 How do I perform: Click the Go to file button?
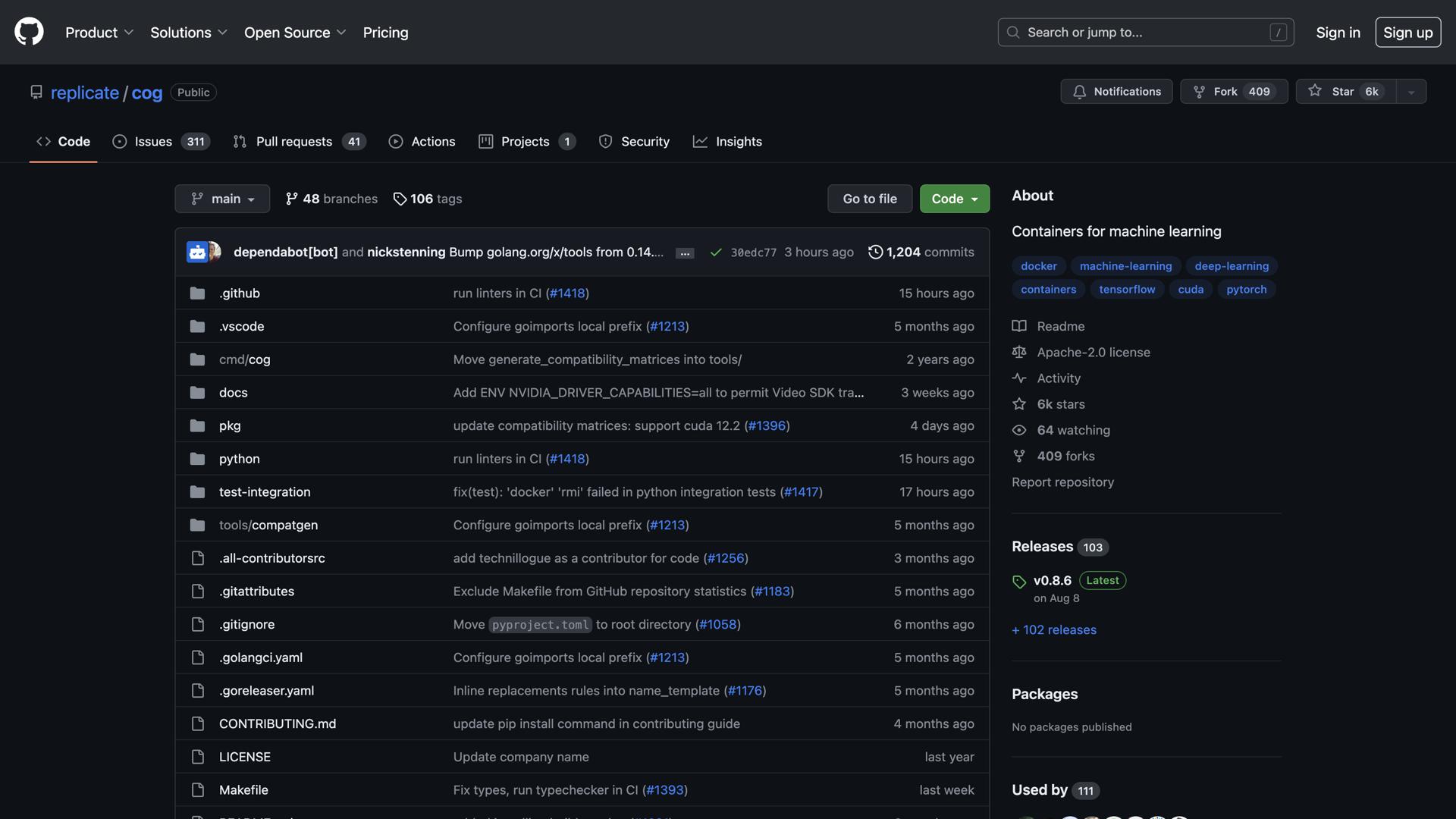click(869, 199)
